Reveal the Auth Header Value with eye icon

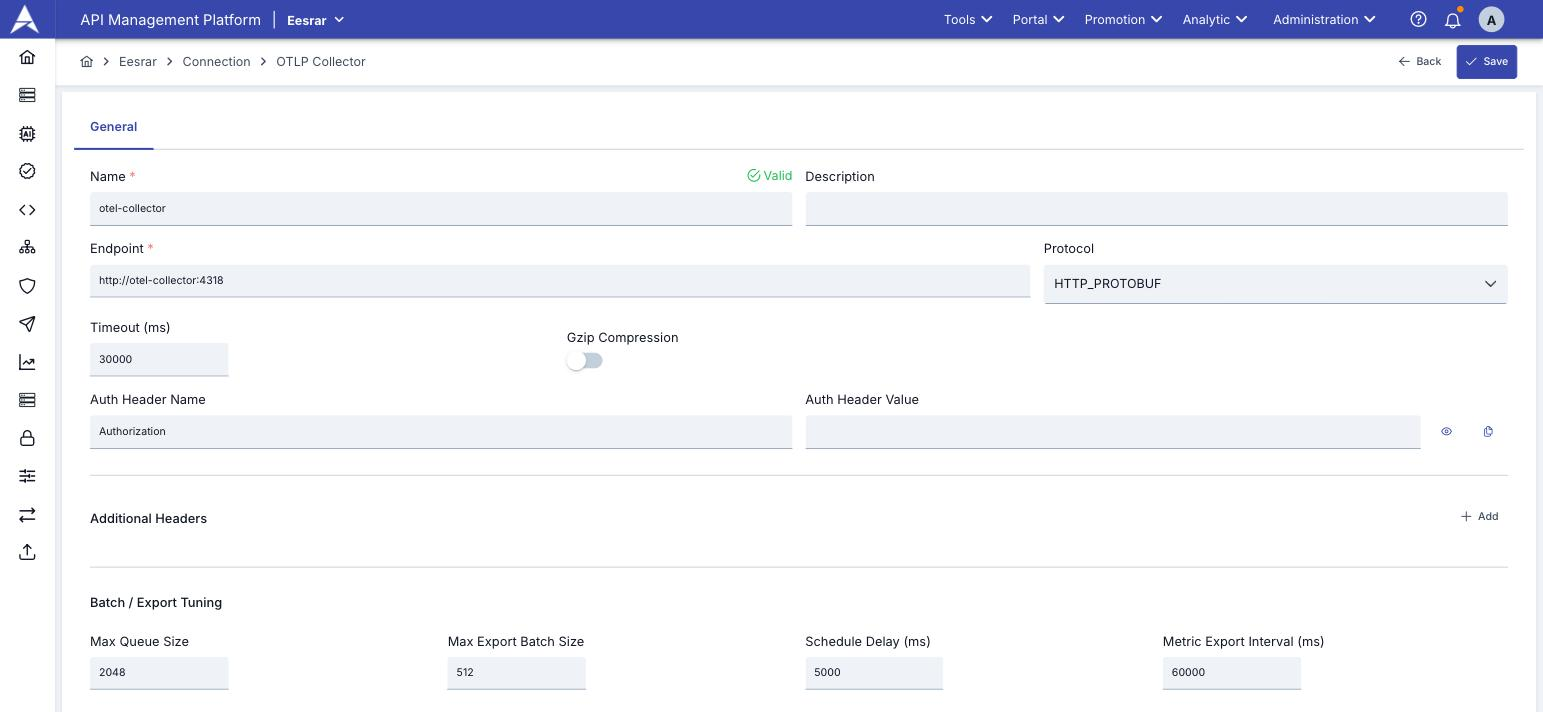[1446, 431]
